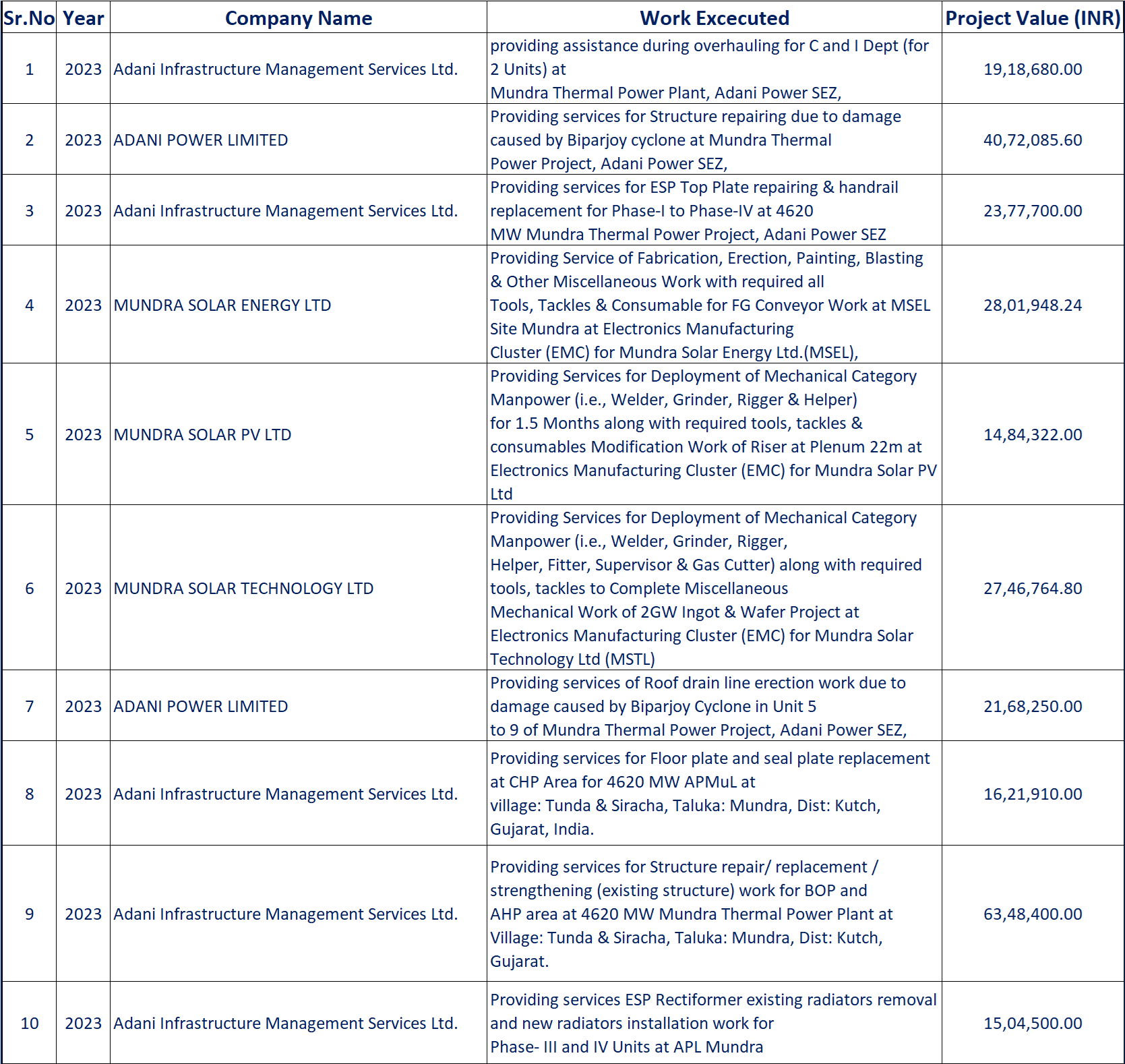Select Adani Infrastructure Management cell in row 1
This screenshot has height=1064, width=1125.
point(299,69)
